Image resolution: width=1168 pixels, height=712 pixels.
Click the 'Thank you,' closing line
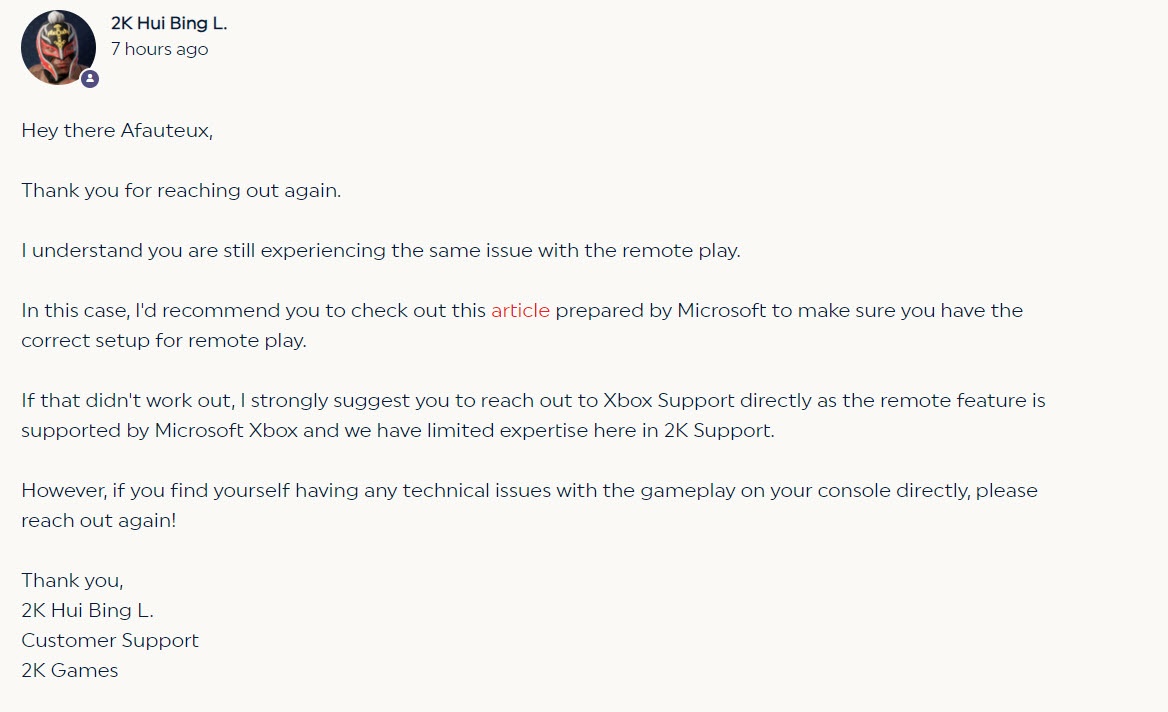pos(72,581)
